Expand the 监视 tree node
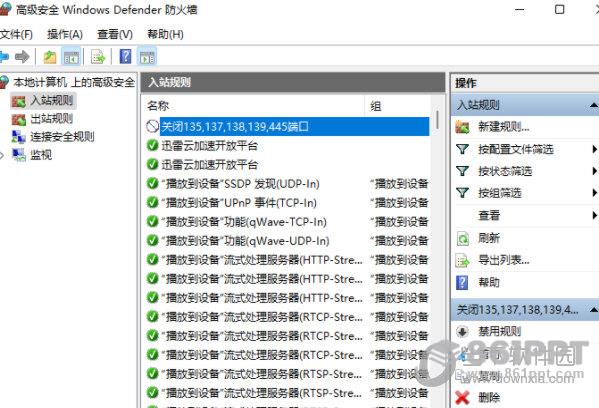This screenshot has width=599, height=408. point(2,155)
